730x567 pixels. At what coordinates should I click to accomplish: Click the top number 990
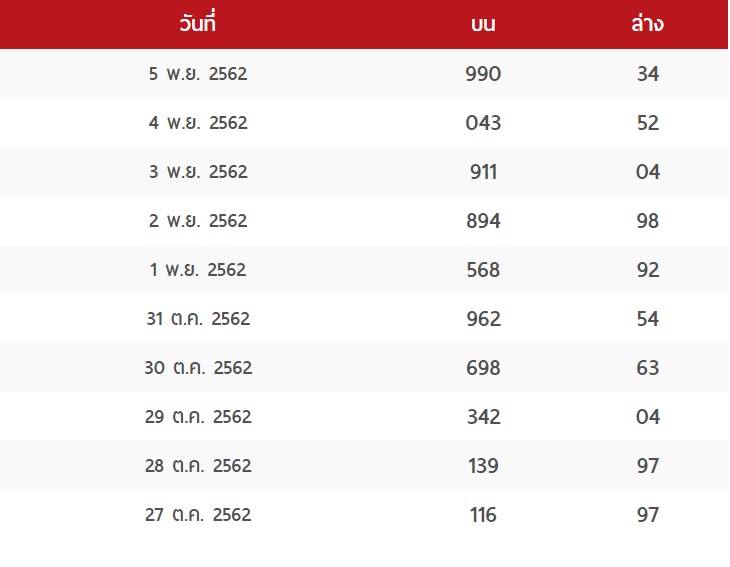click(483, 74)
